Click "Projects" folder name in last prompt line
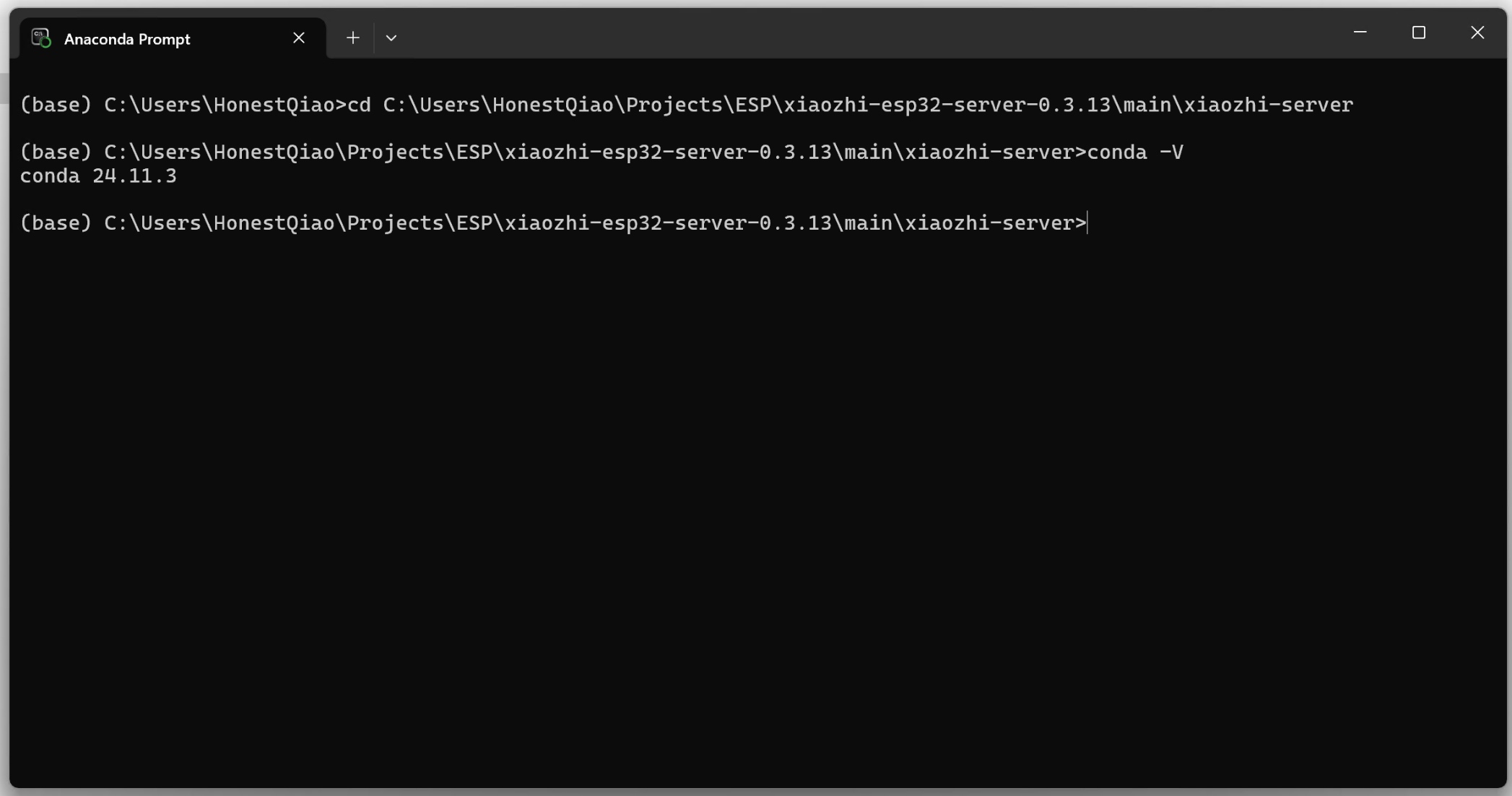 click(395, 222)
